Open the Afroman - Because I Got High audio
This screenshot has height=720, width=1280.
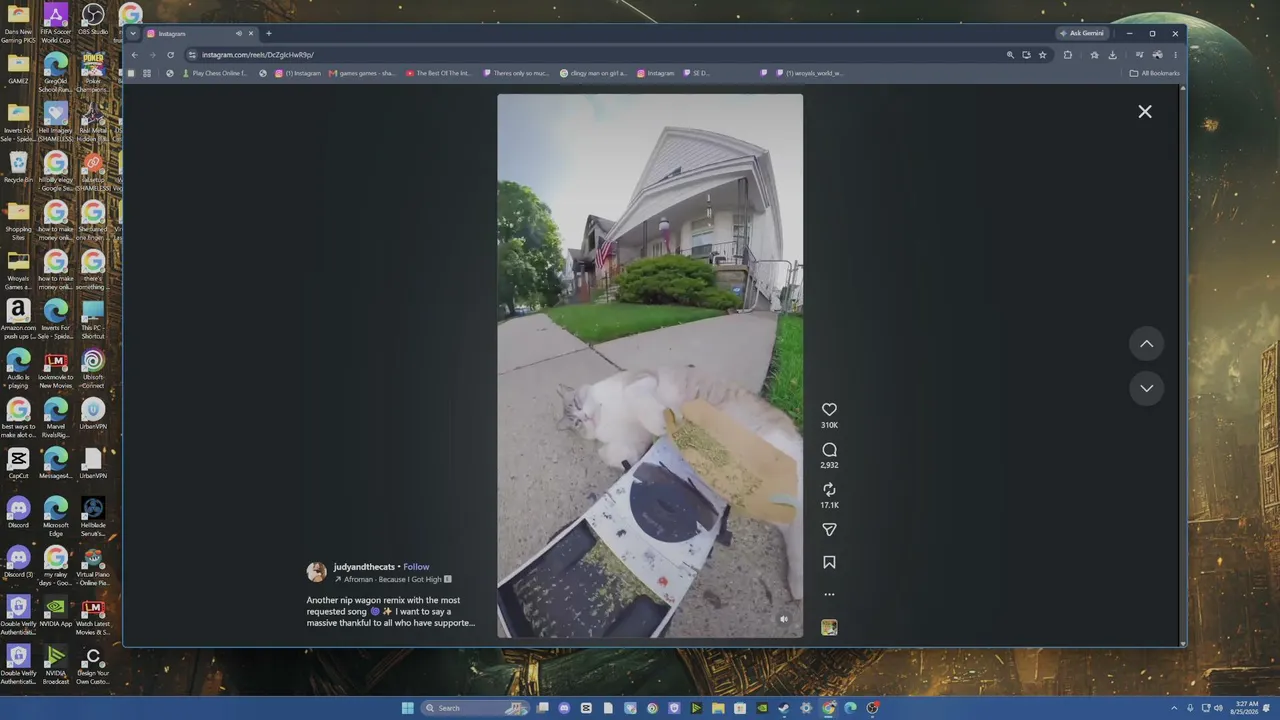click(392, 579)
